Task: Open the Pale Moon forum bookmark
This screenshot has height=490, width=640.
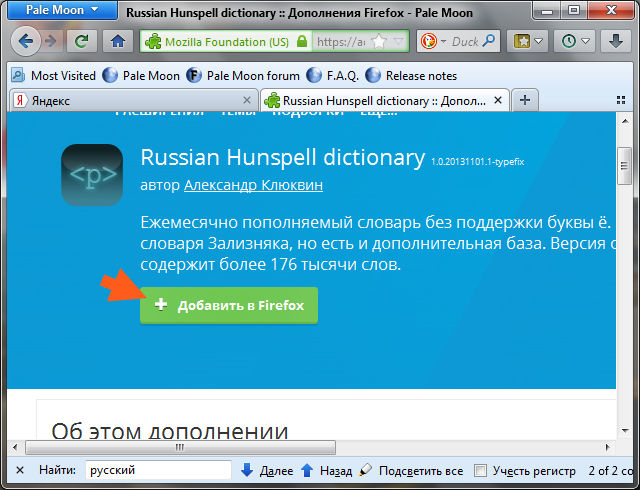Action: [243, 76]
